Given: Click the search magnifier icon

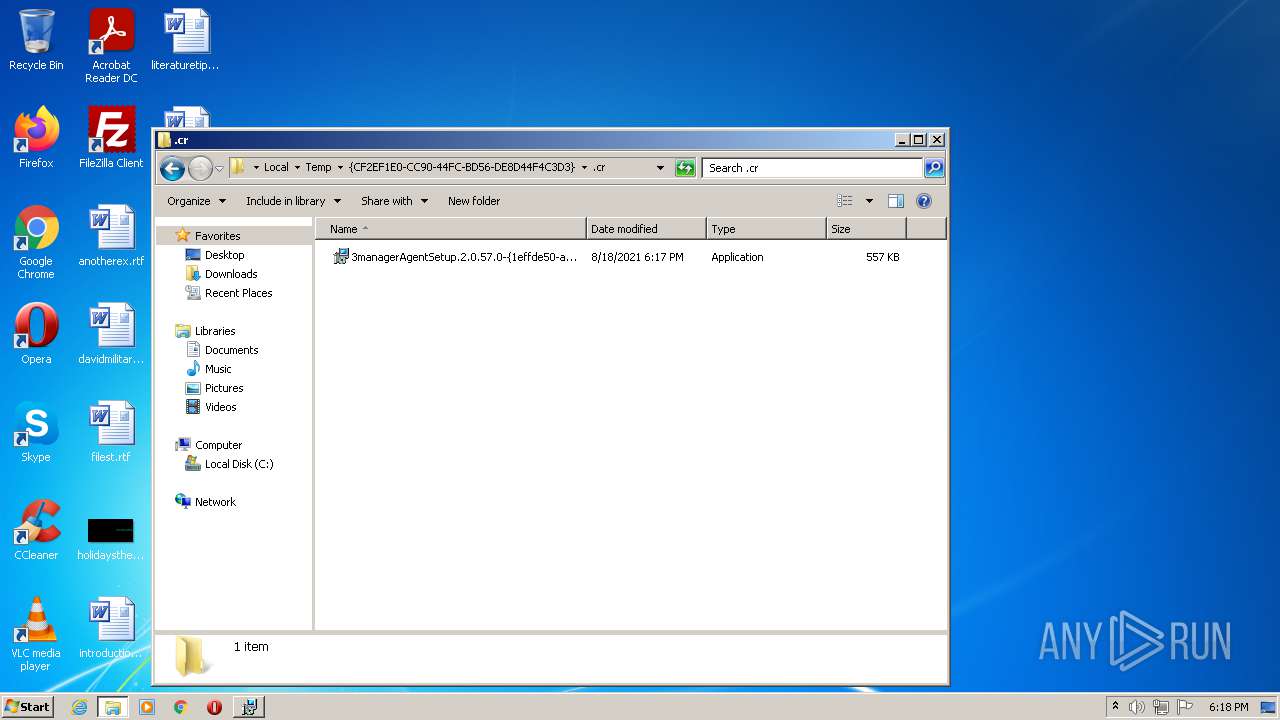Looking at the screenshot, I should coord(934,168).
